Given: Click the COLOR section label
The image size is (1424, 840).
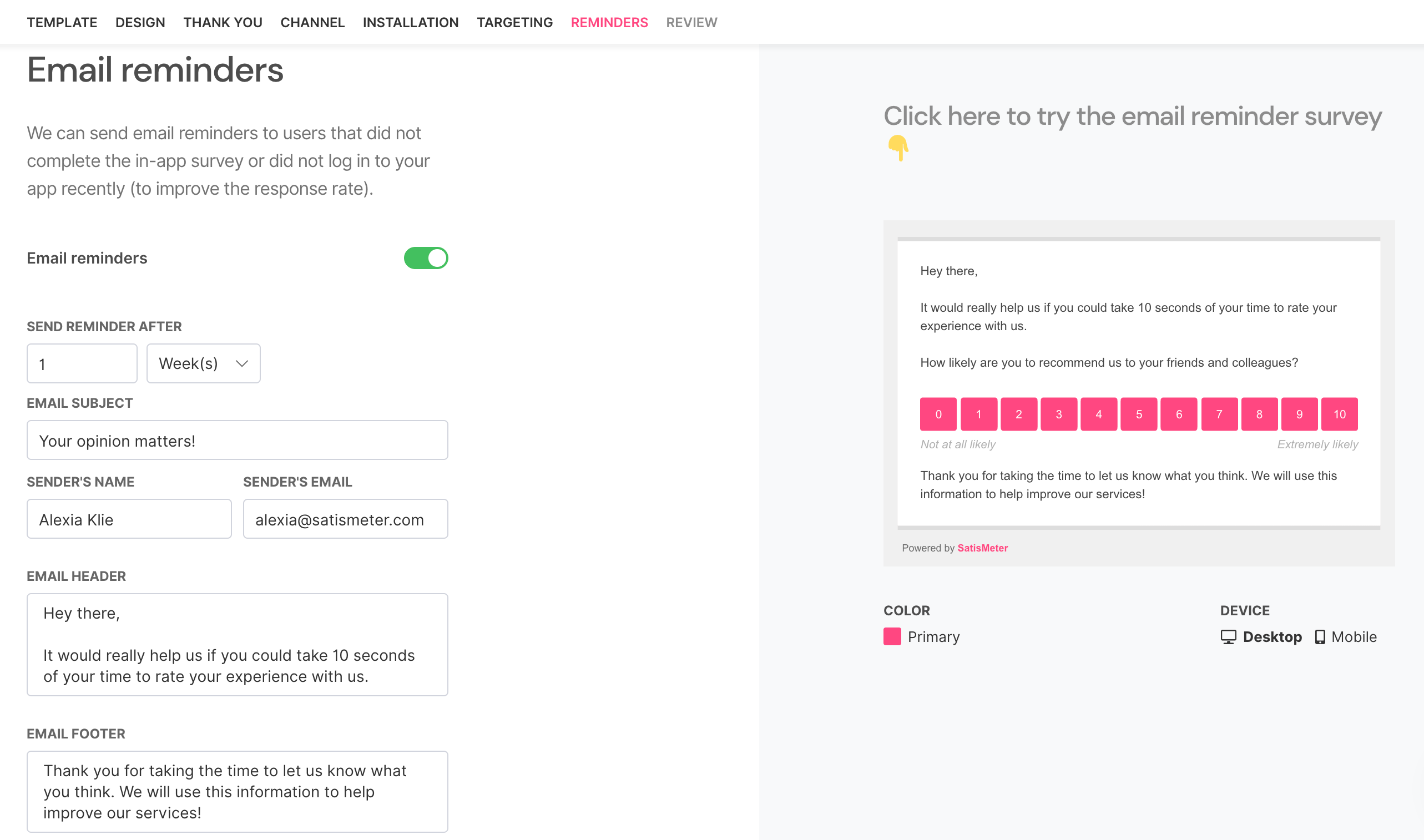Looking at the screenshot, I should pos(907,611).
